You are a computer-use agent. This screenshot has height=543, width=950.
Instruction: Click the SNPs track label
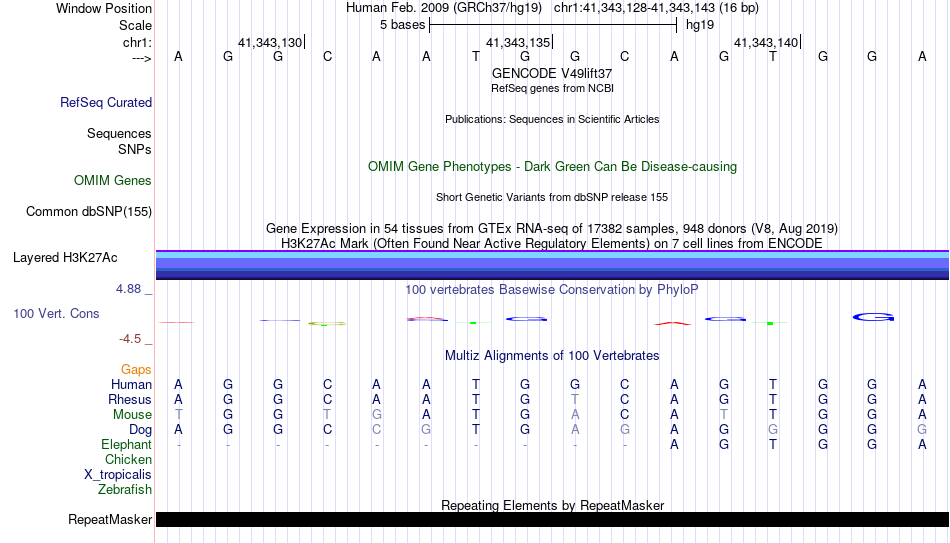(x=135, y=149)
